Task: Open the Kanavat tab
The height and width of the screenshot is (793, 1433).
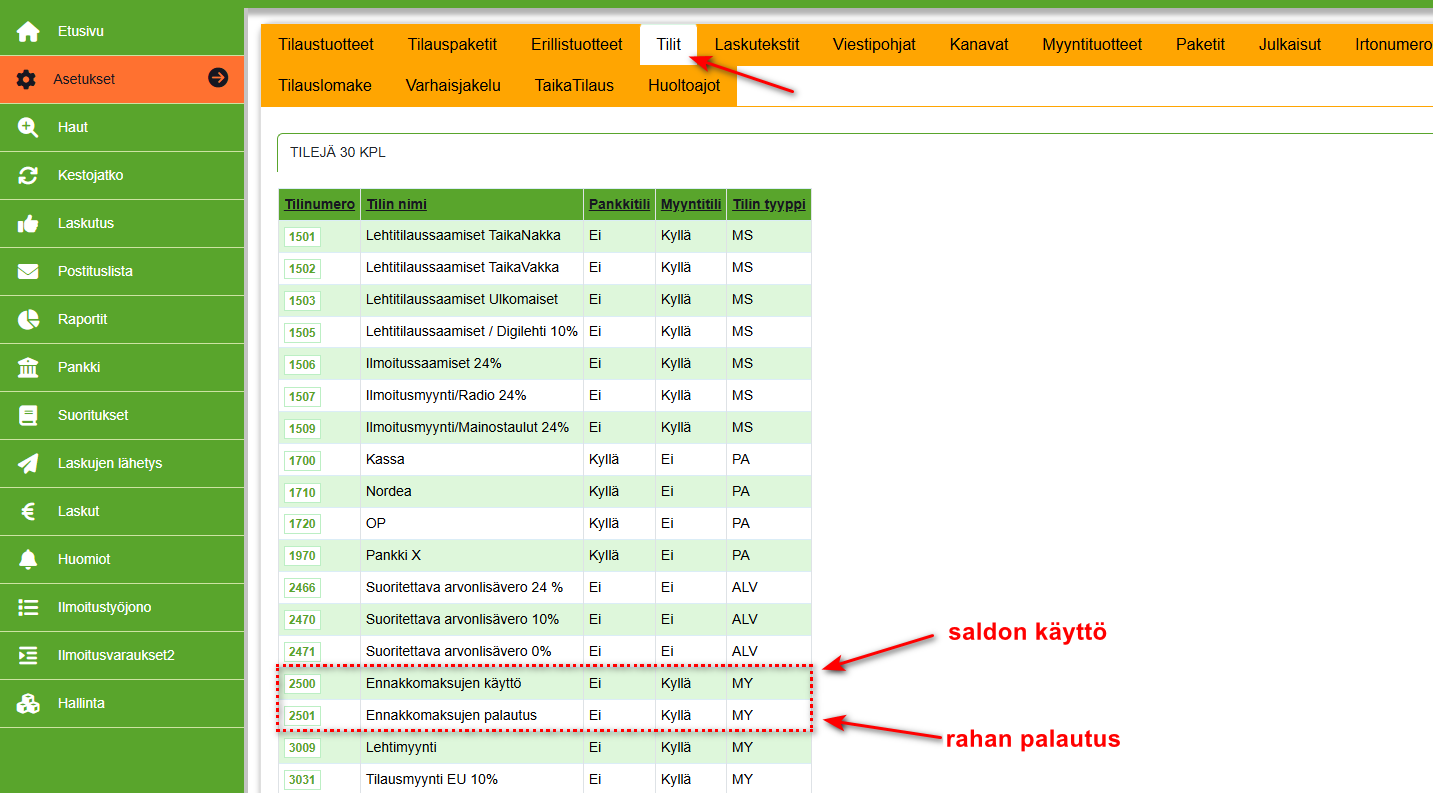Action: coord(979,45)
